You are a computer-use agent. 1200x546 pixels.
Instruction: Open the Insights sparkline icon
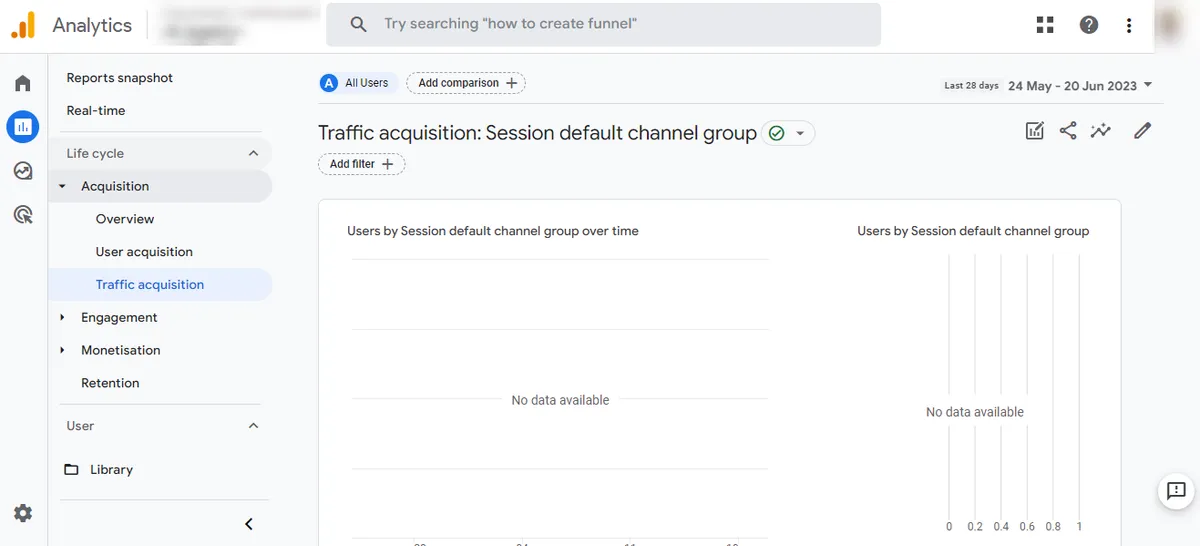pos(1101,131)
